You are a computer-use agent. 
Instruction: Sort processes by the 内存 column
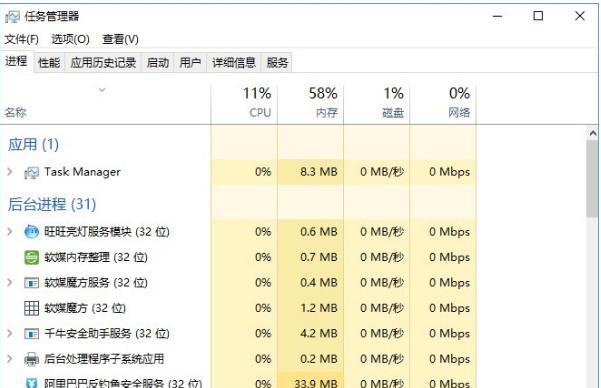(310, 102)
